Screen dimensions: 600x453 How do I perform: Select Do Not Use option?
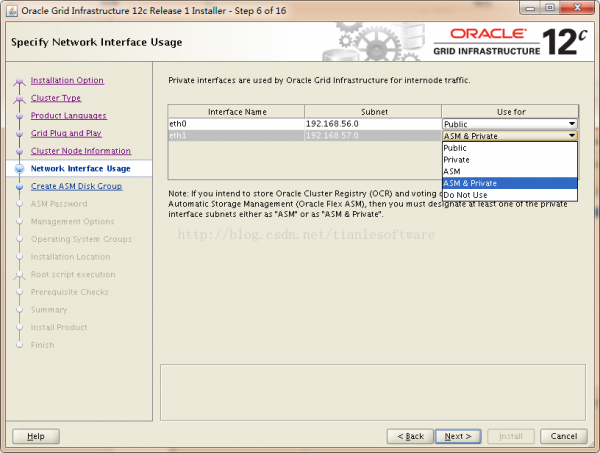pos(510,195)
